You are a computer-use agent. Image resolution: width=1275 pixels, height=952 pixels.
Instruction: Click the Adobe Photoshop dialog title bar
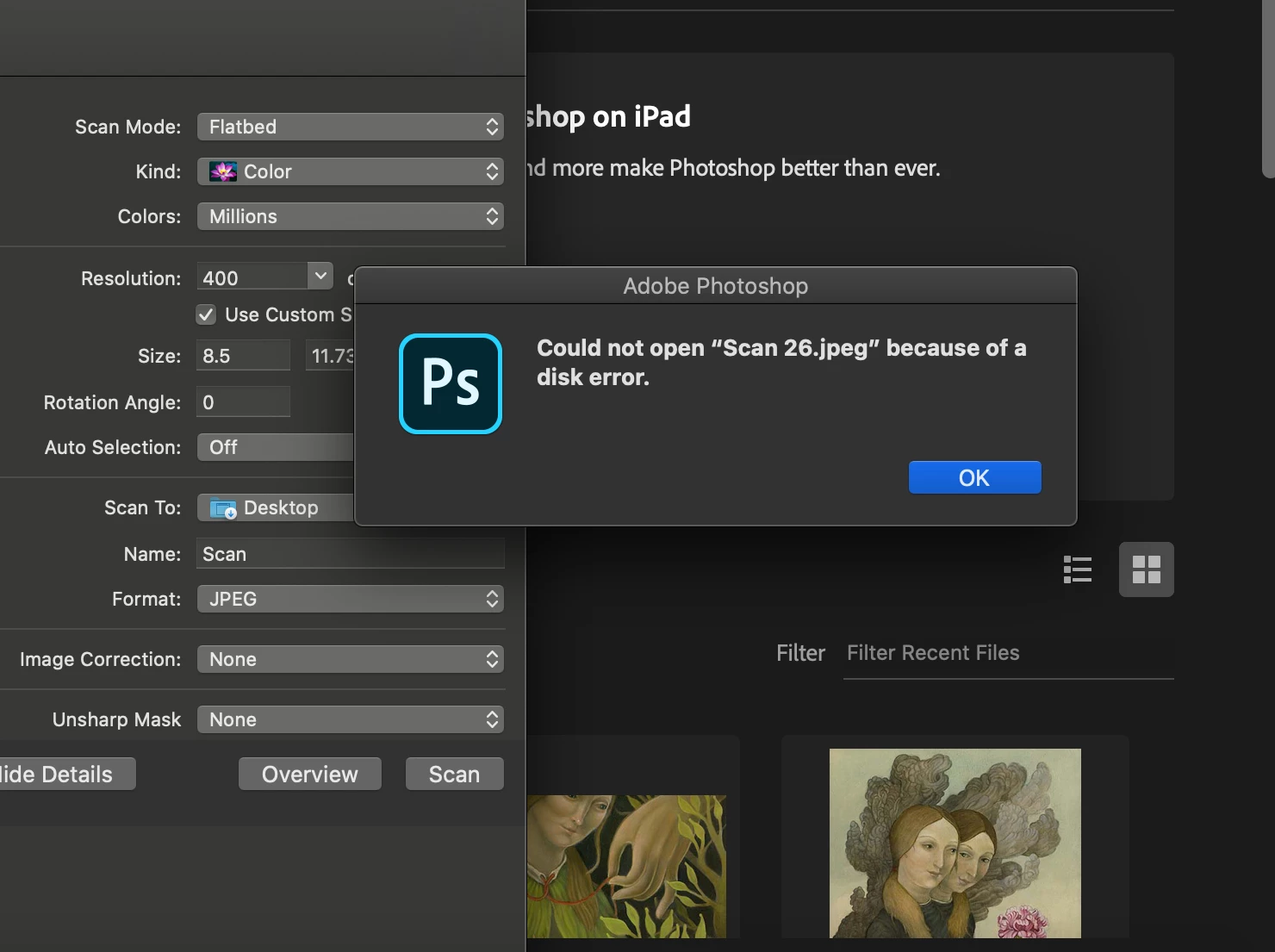pyautogui.click(x=715, y=285)
